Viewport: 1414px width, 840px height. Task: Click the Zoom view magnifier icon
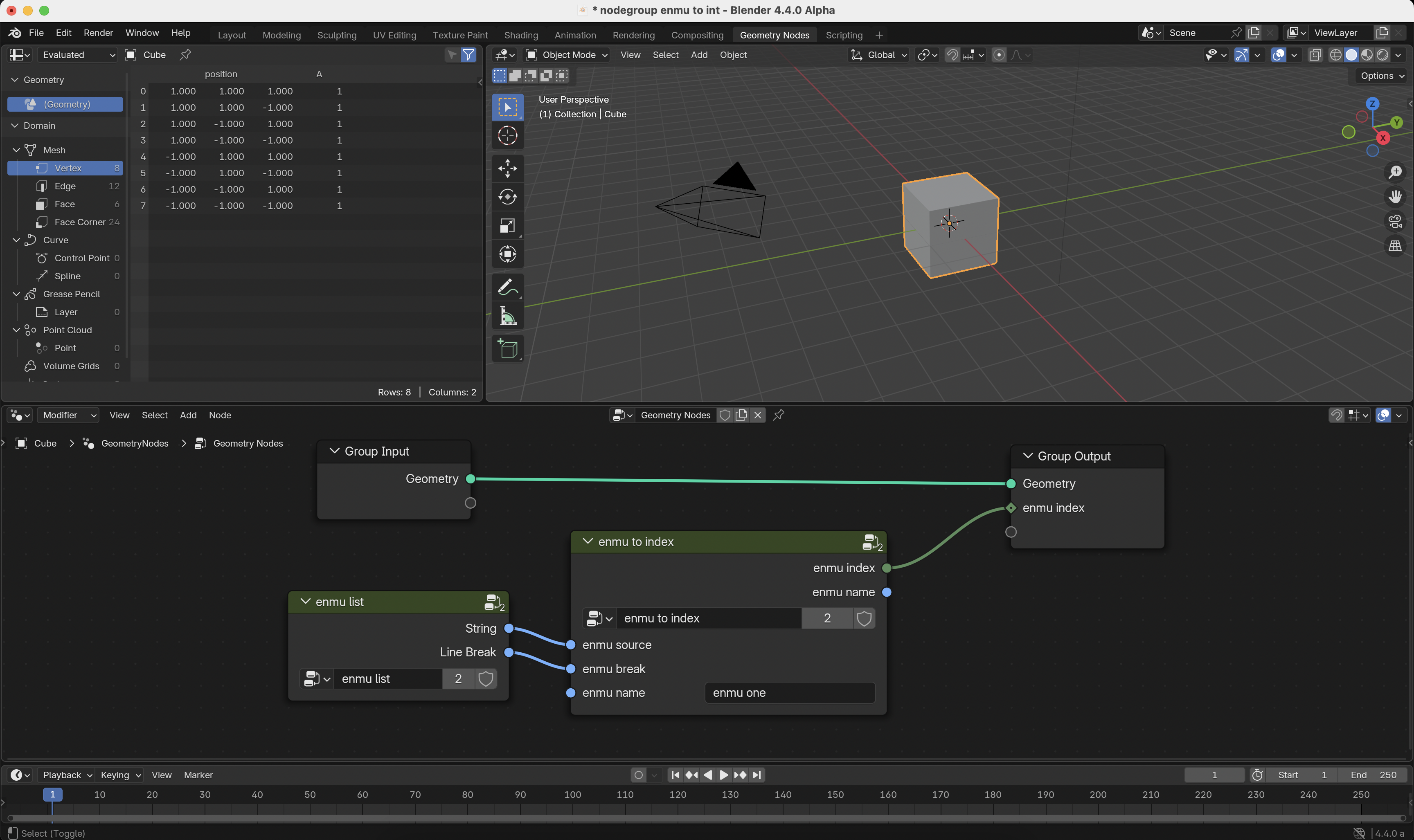[1395, 172]
